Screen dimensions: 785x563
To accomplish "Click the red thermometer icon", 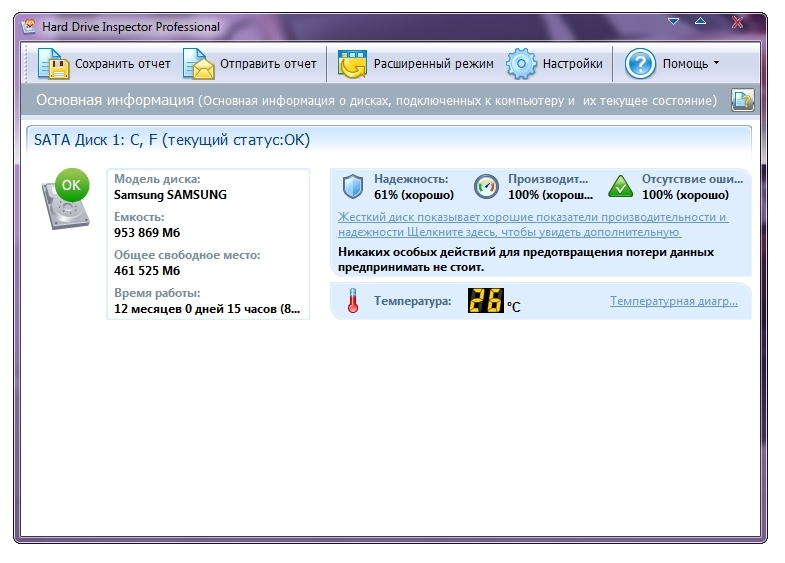I will coord(352,301).
